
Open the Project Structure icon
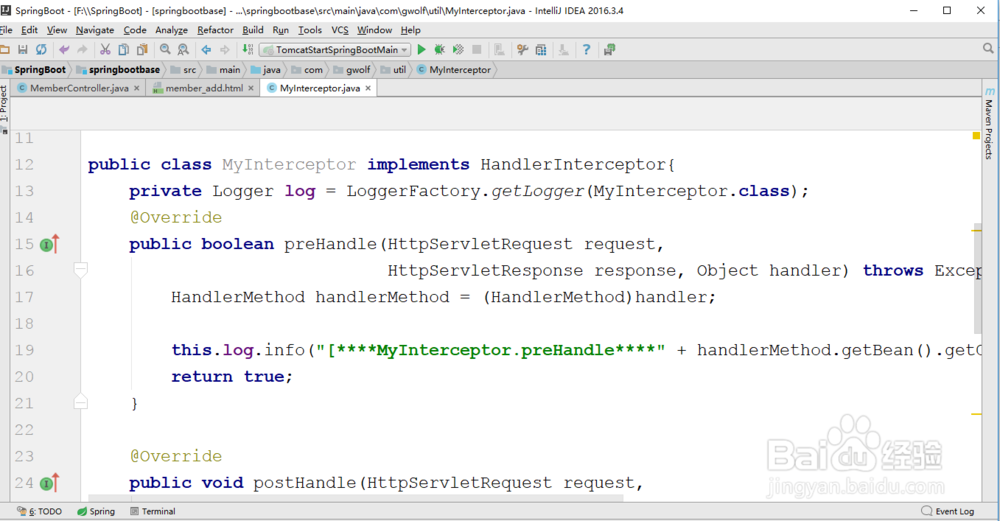pos(541,50)
